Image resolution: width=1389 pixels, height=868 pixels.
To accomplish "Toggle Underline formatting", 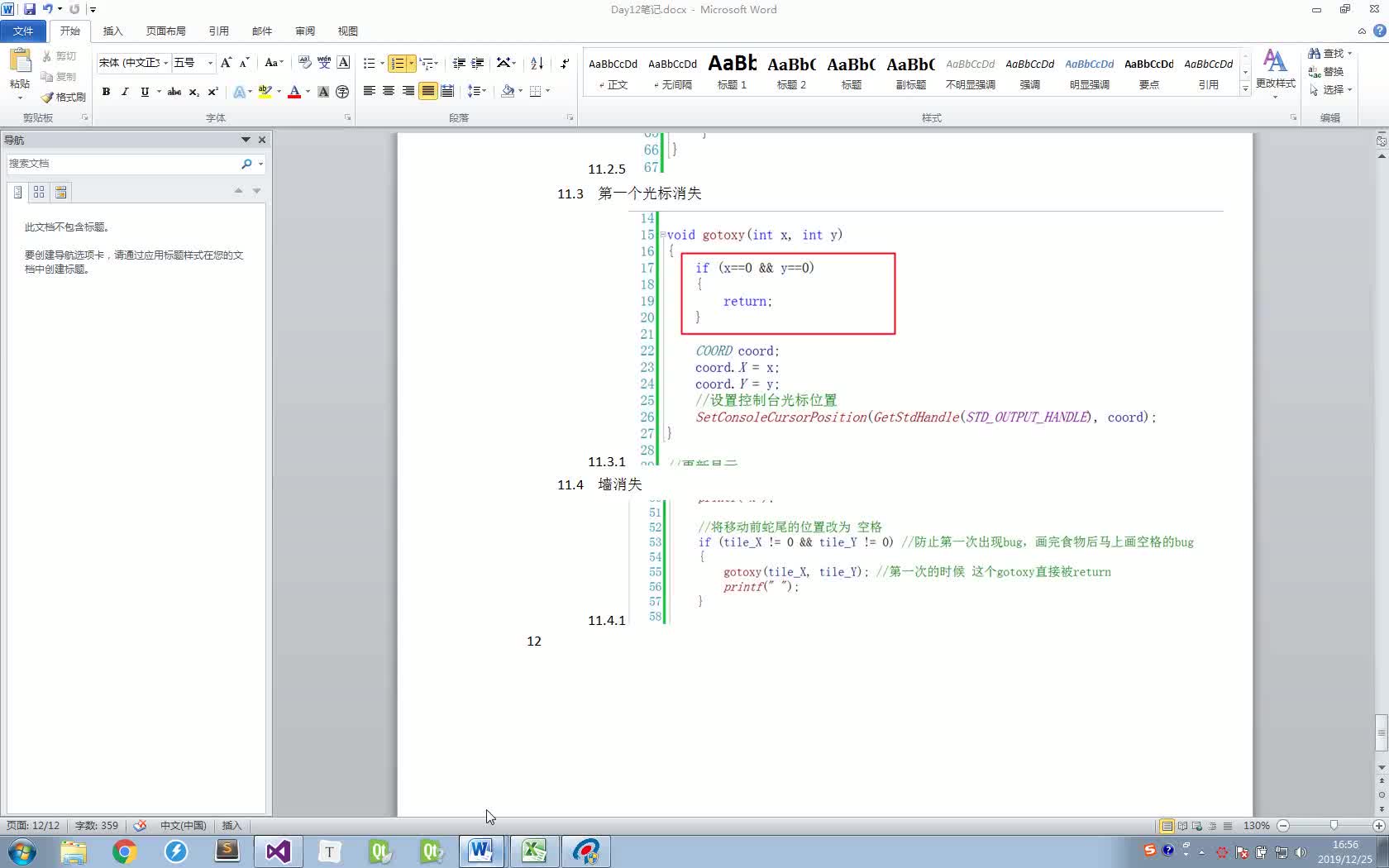I will (145, 92).
